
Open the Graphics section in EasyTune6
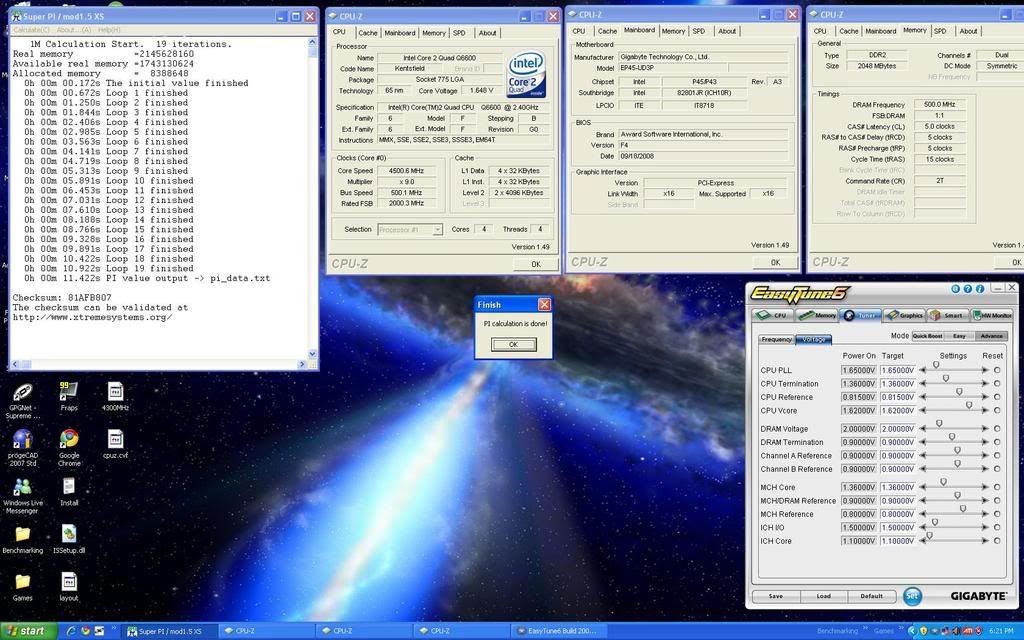coord(904,315)
